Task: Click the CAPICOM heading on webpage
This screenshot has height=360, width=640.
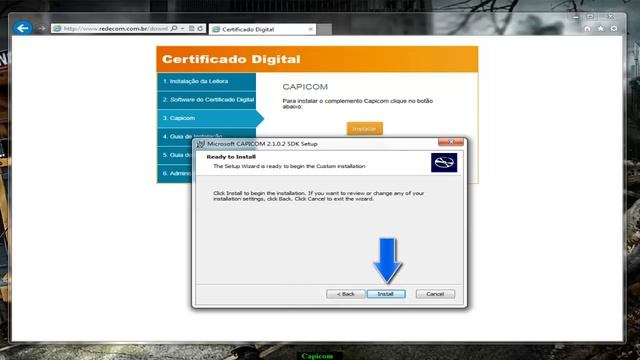Action: tap(305, 87)
